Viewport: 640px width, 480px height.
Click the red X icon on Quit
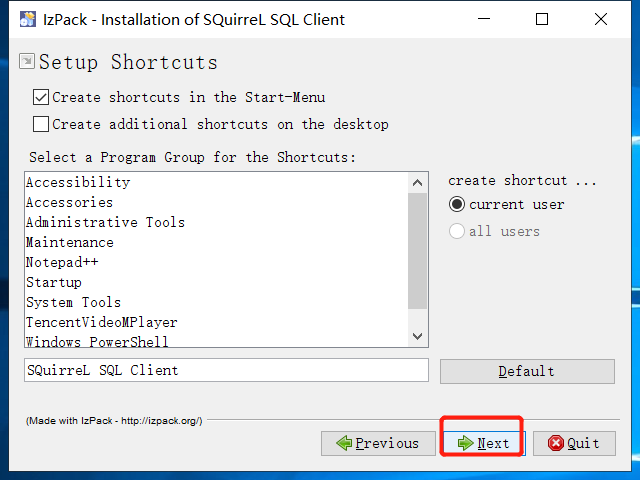coord(556,443)
